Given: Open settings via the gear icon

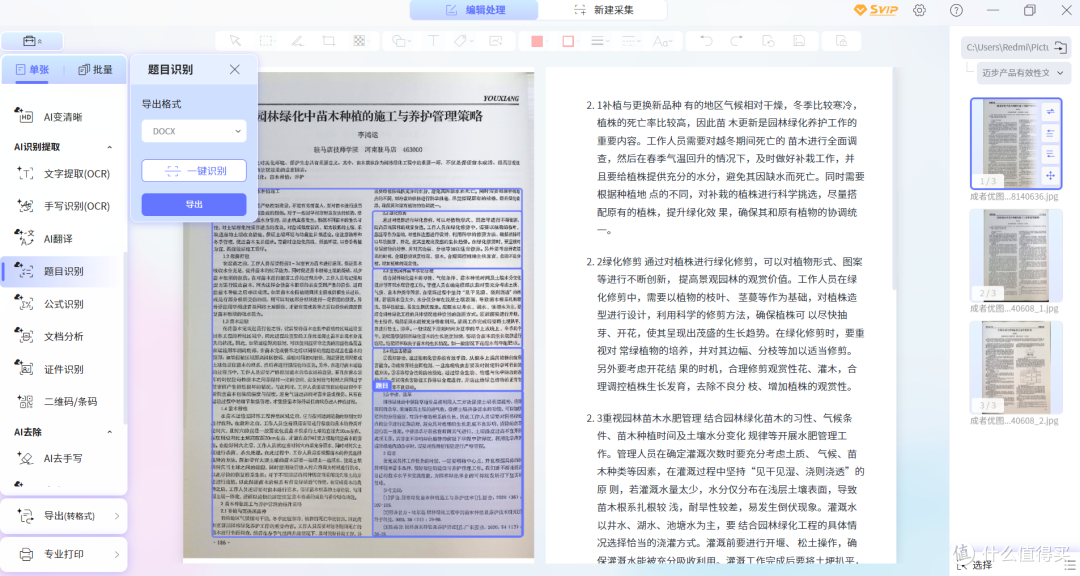Looking at the screenshot, I should pos(920,10).
